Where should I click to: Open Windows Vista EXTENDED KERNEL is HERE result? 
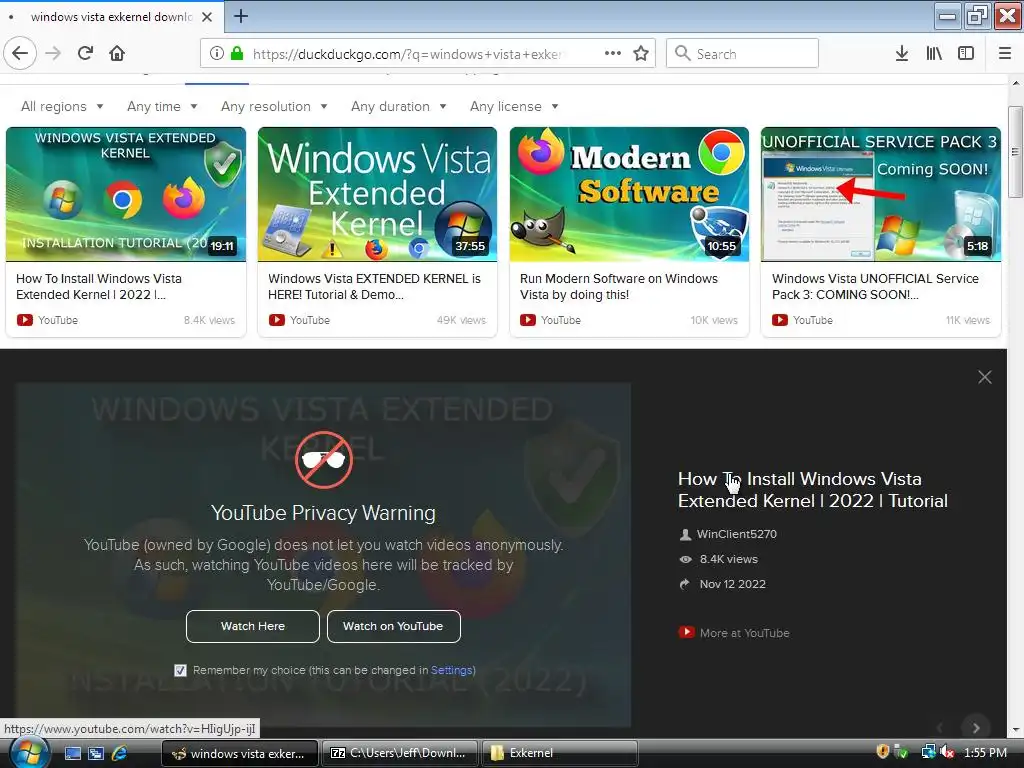(x=374, y=287)
